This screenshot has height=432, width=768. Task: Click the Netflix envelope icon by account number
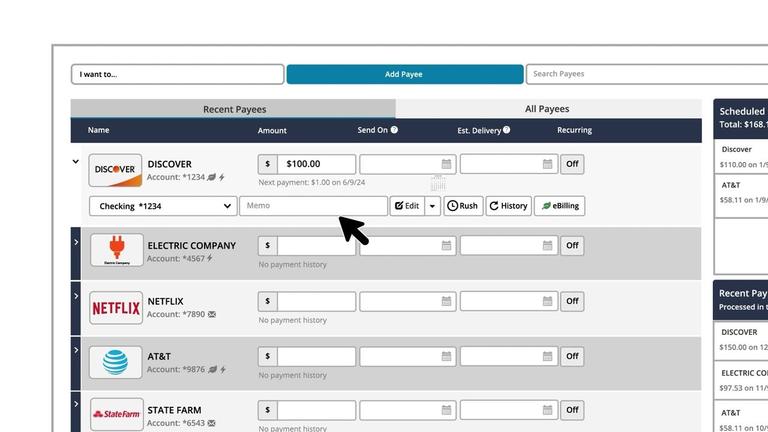coord(212,314)
